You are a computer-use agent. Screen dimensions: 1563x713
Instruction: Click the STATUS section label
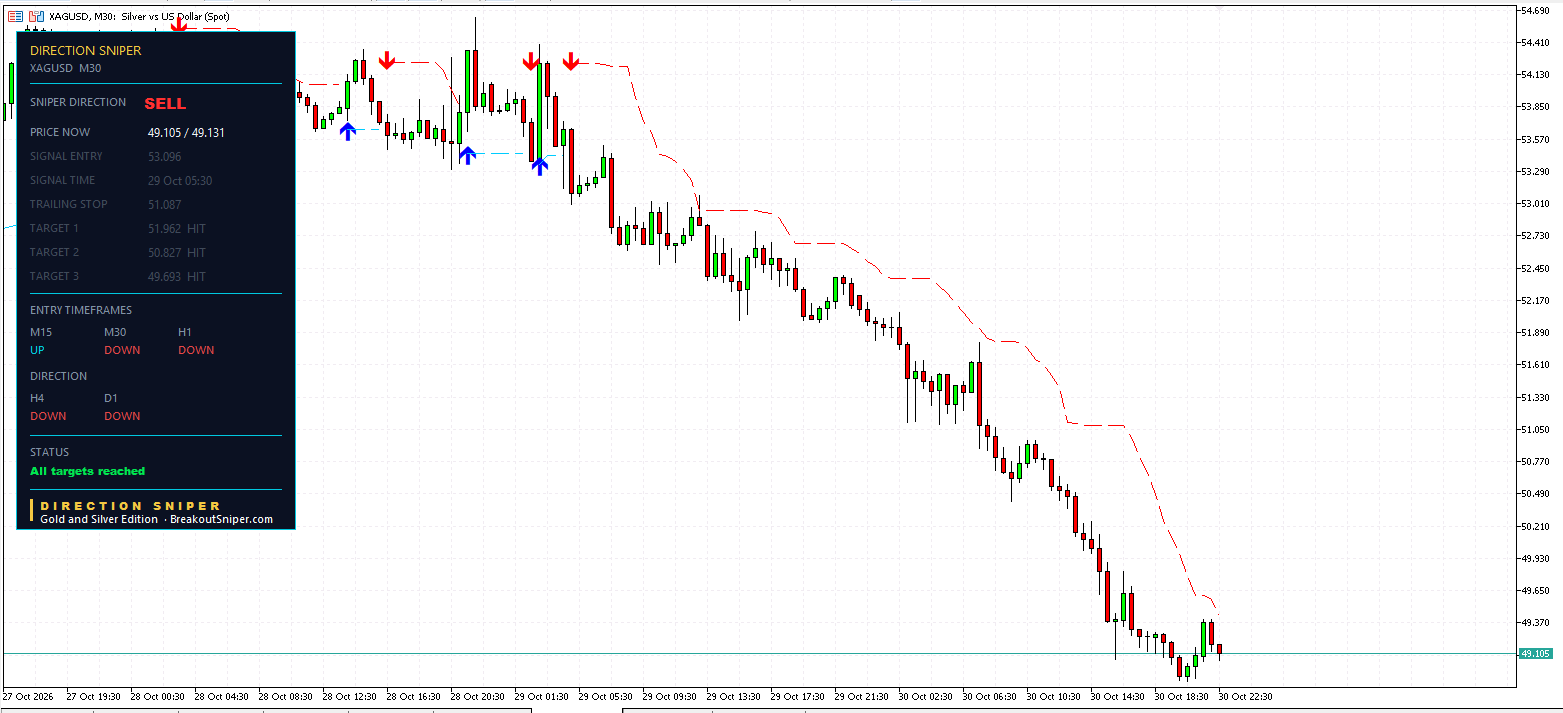point(50,452)
